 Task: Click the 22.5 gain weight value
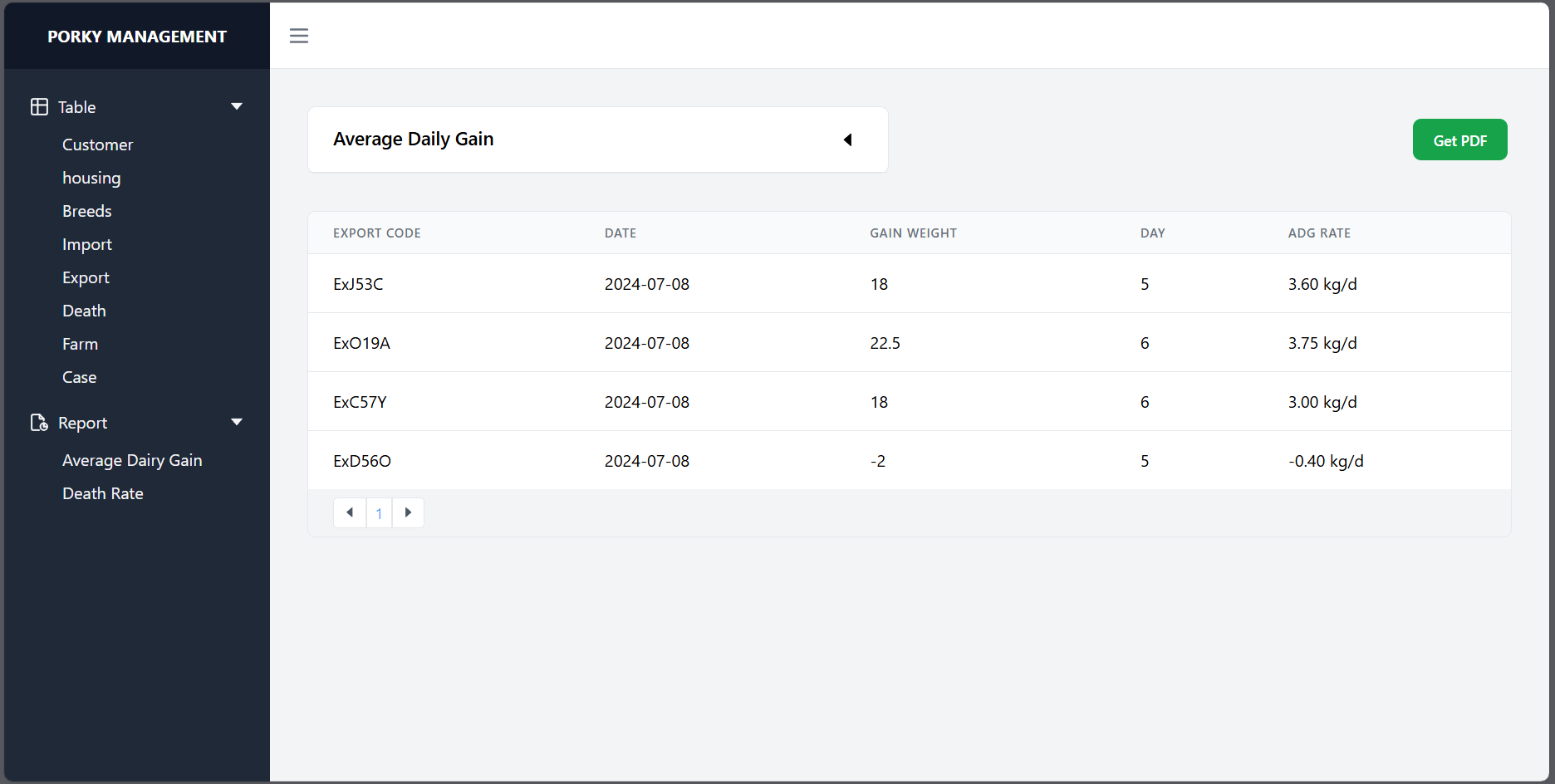[885, 343]
